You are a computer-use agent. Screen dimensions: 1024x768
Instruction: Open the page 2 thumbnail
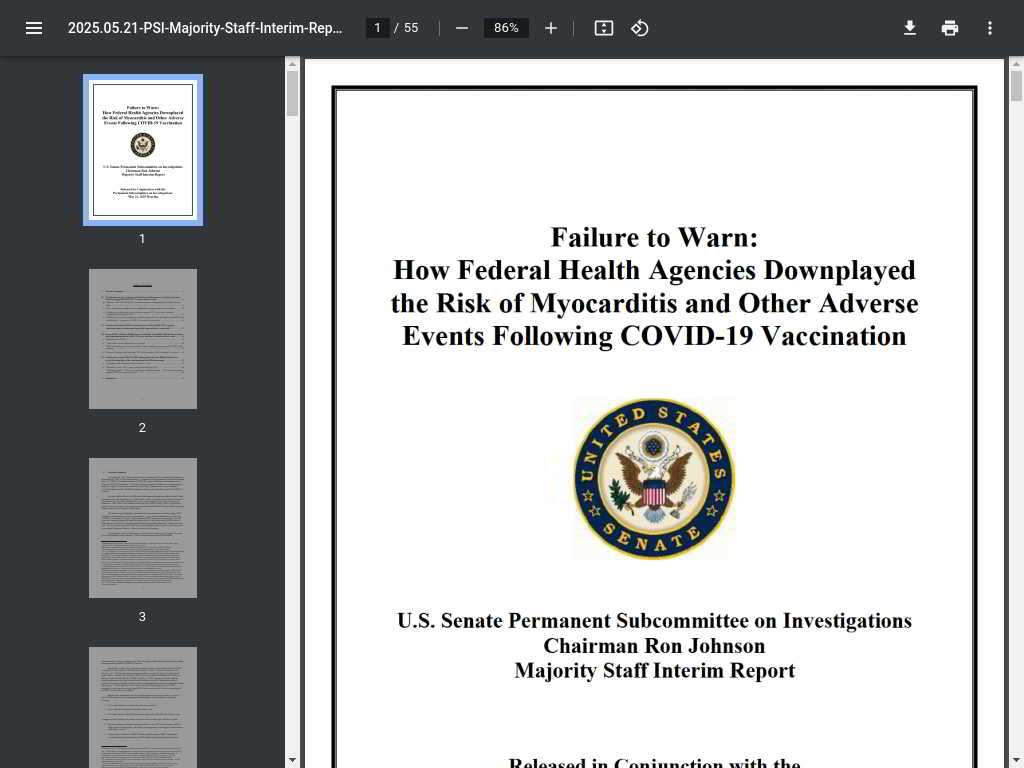pyautogui.click(x=143, y=339)
